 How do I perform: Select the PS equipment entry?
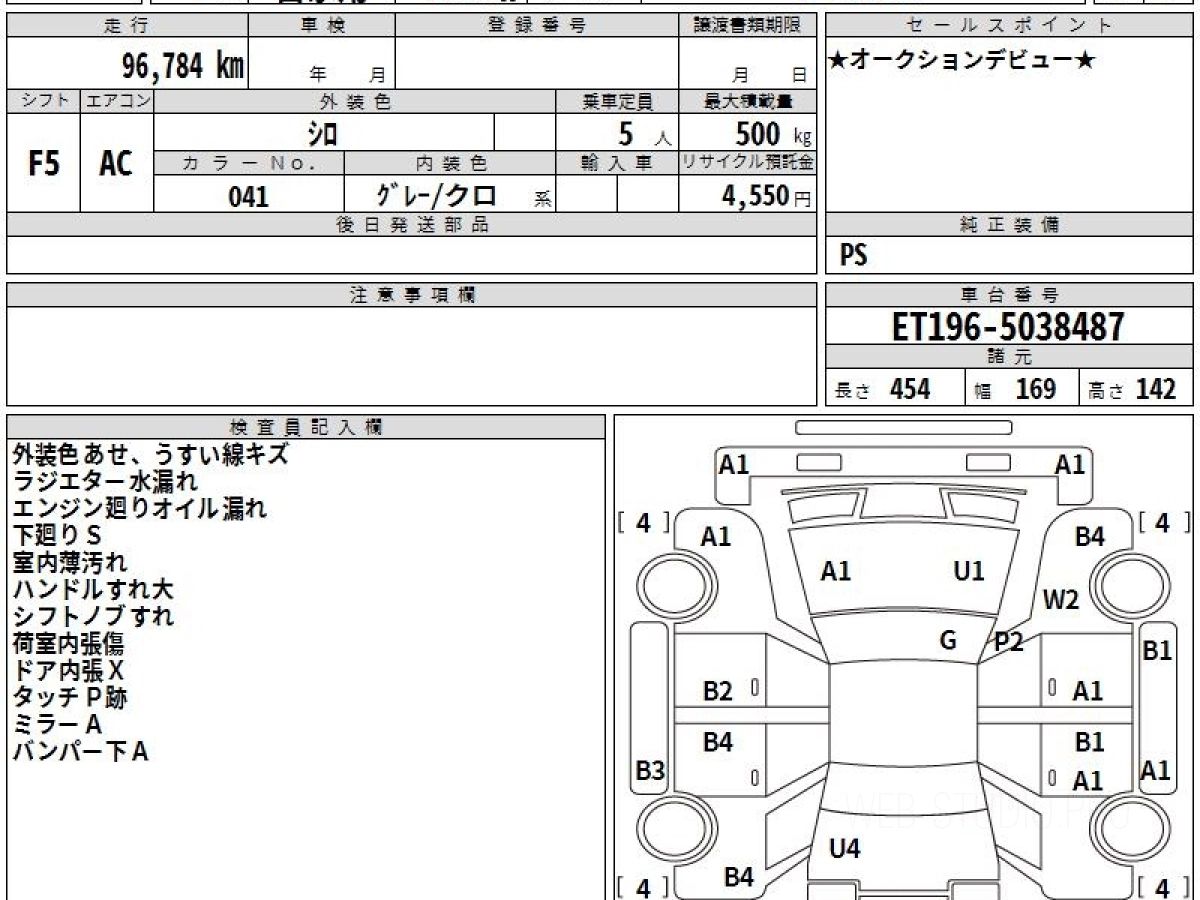tap(854, 256)
